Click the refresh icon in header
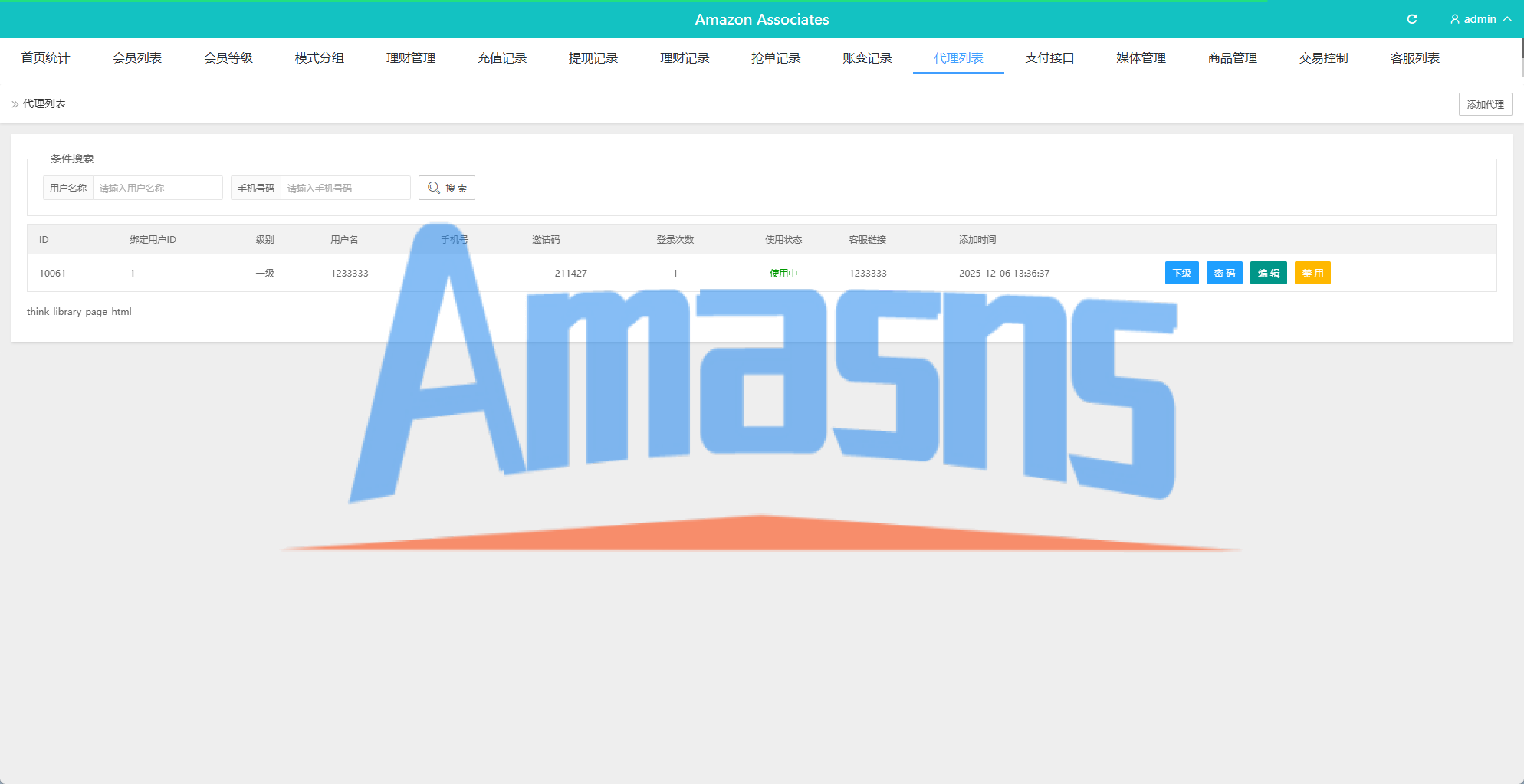This screenshot has height=784, width=1524. (x=1412, y=19)
